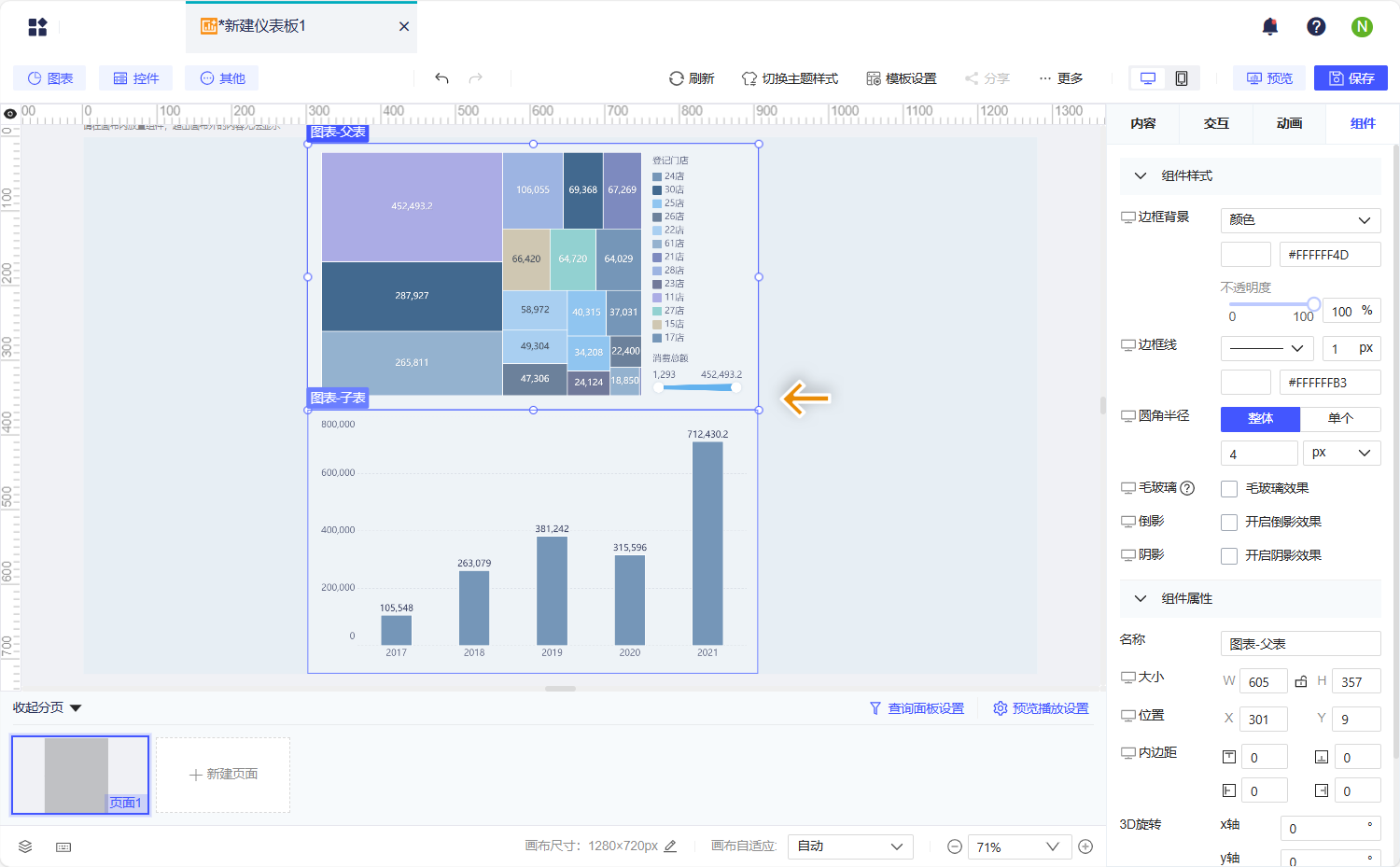Click the width W input field
1400x867 pixels.
(x=1263, y=682)
